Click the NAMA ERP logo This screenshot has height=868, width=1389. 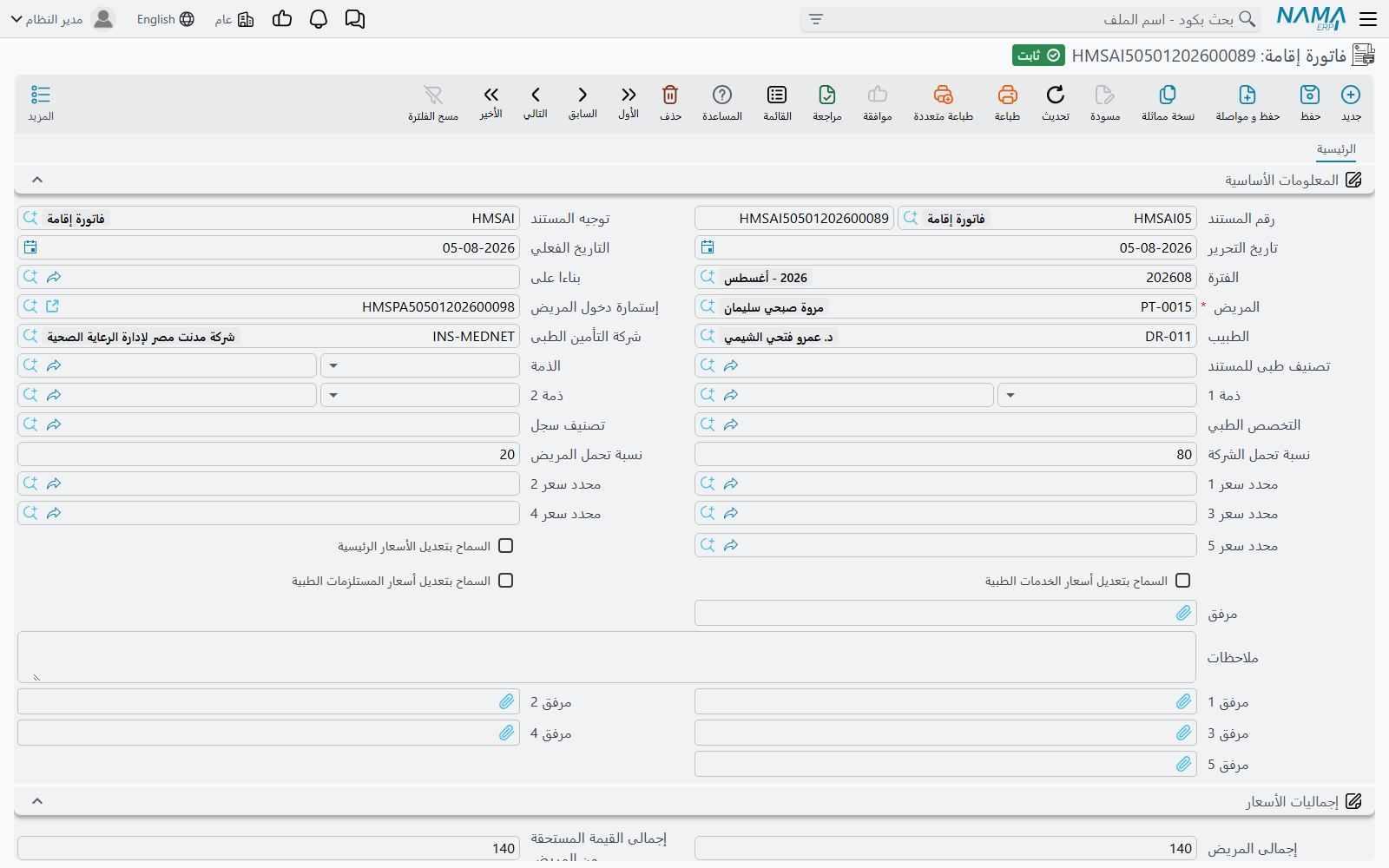pyautogui.click(x=1311, y=18)
